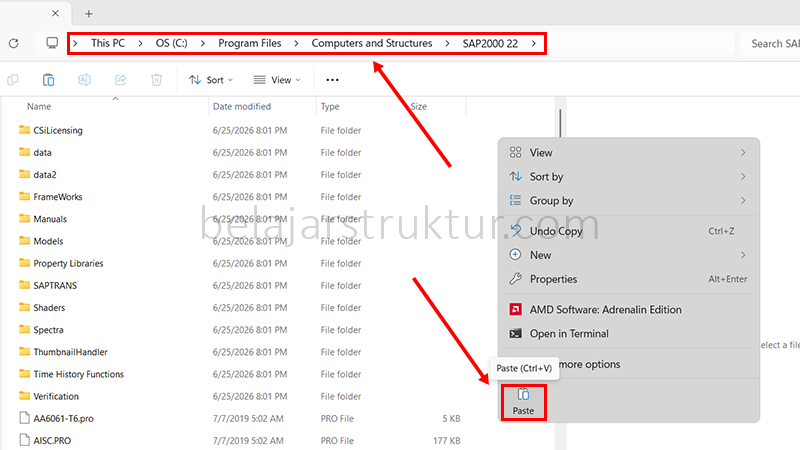Expand chevron after SAP2000 22 breadcrumb
Viewport: 800px width, 450px height.
pyautogui.click(x=534, y=43)
